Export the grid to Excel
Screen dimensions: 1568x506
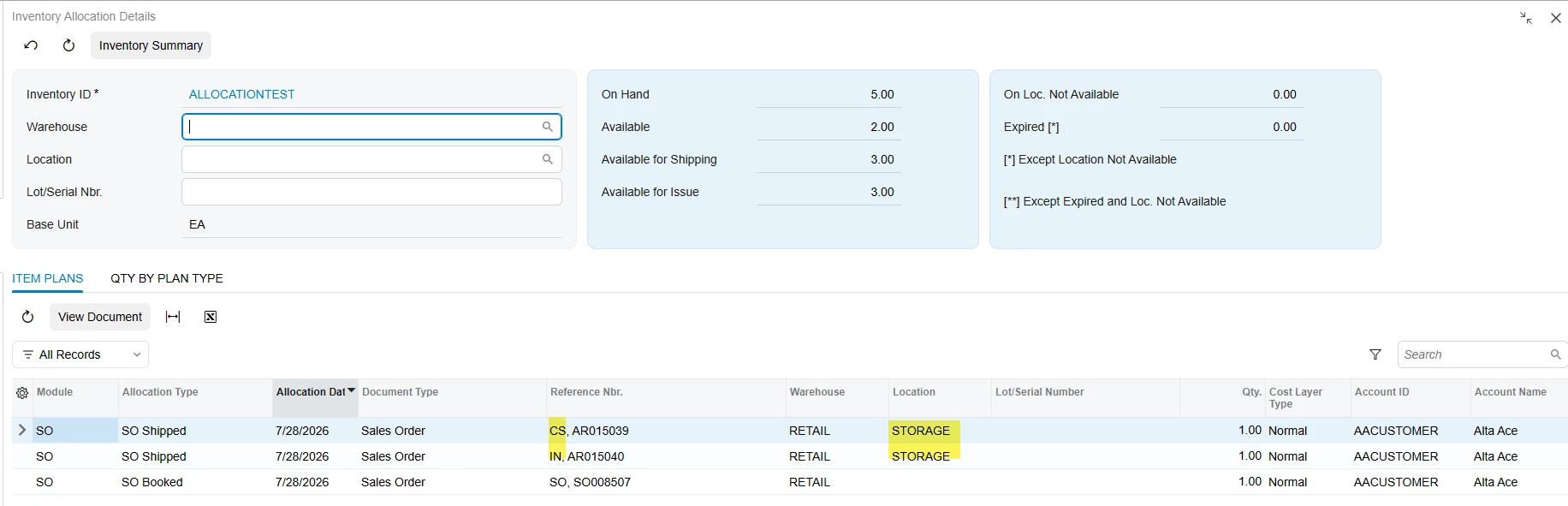click(211, 317)
